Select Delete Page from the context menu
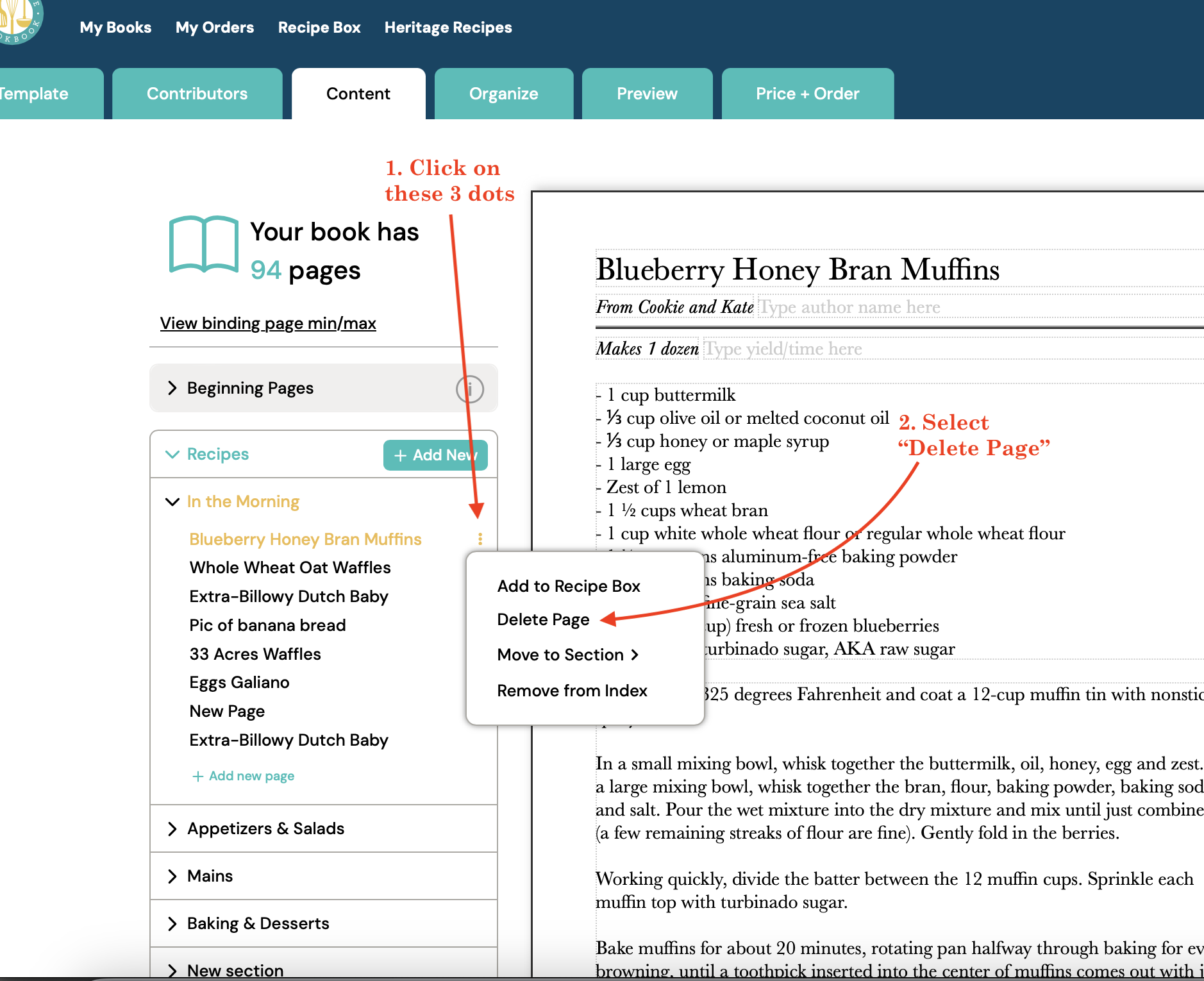 [x=542, y=619]
